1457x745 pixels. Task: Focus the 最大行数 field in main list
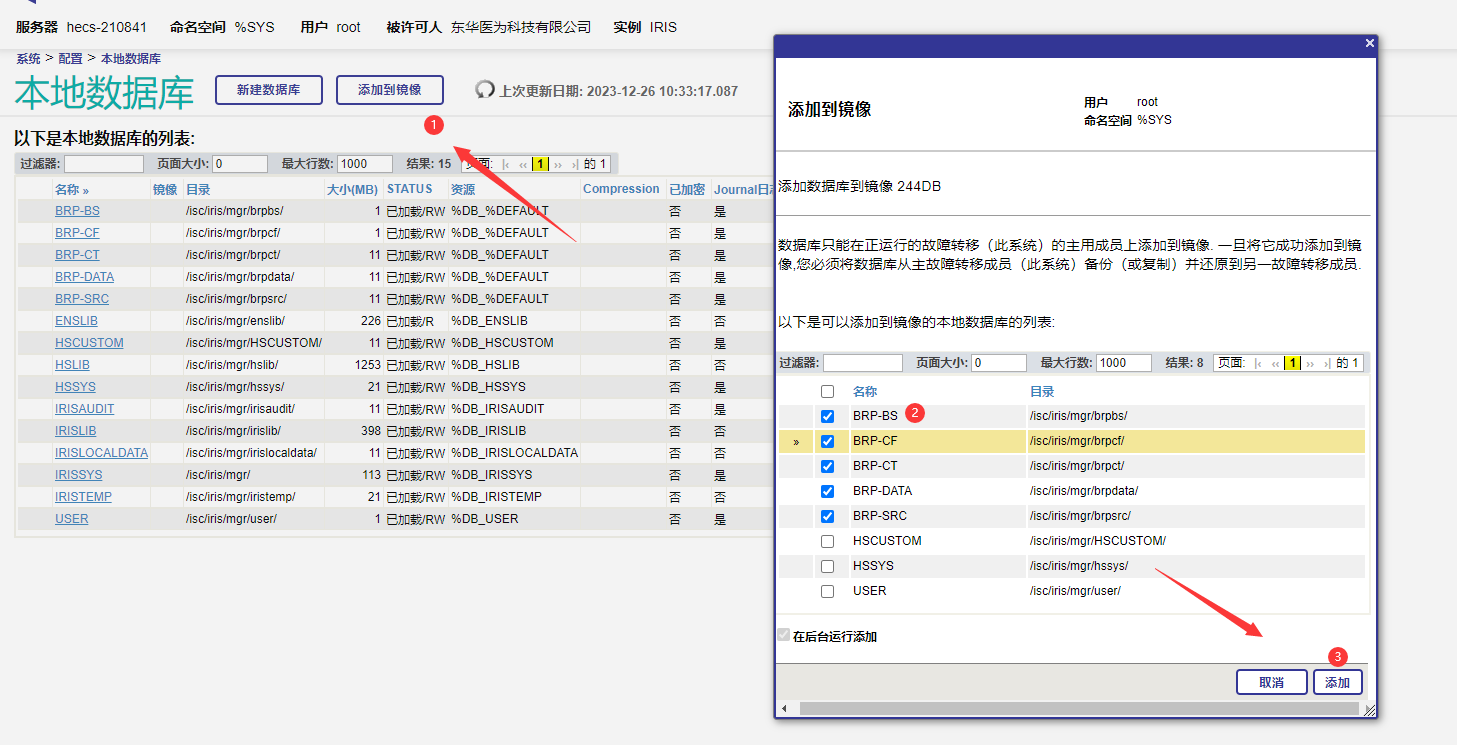[x=365, y=164]
